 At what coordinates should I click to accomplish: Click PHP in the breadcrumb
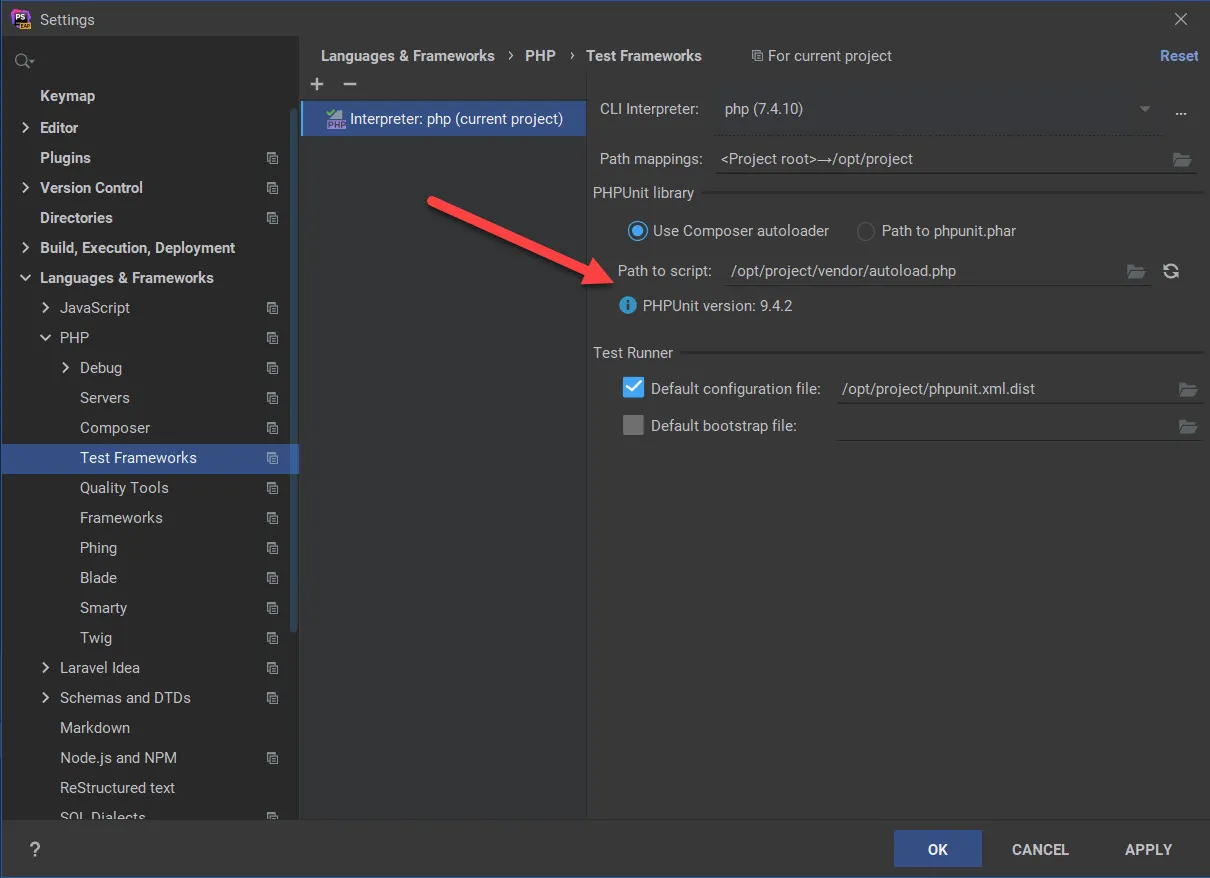click(540, 56)
